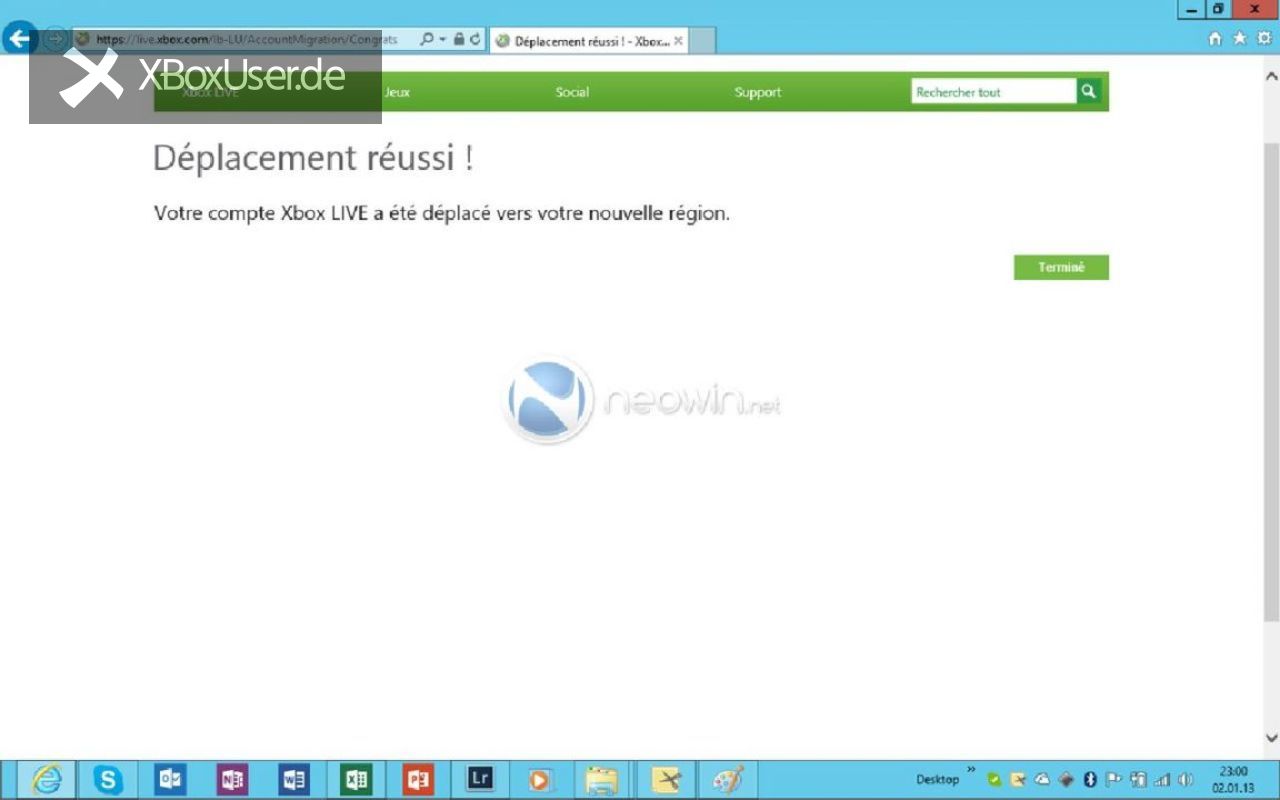Click the green Terminé button
This screenshot has width=1280, height=800.
pyautogui.click(x=1061, y=268)
